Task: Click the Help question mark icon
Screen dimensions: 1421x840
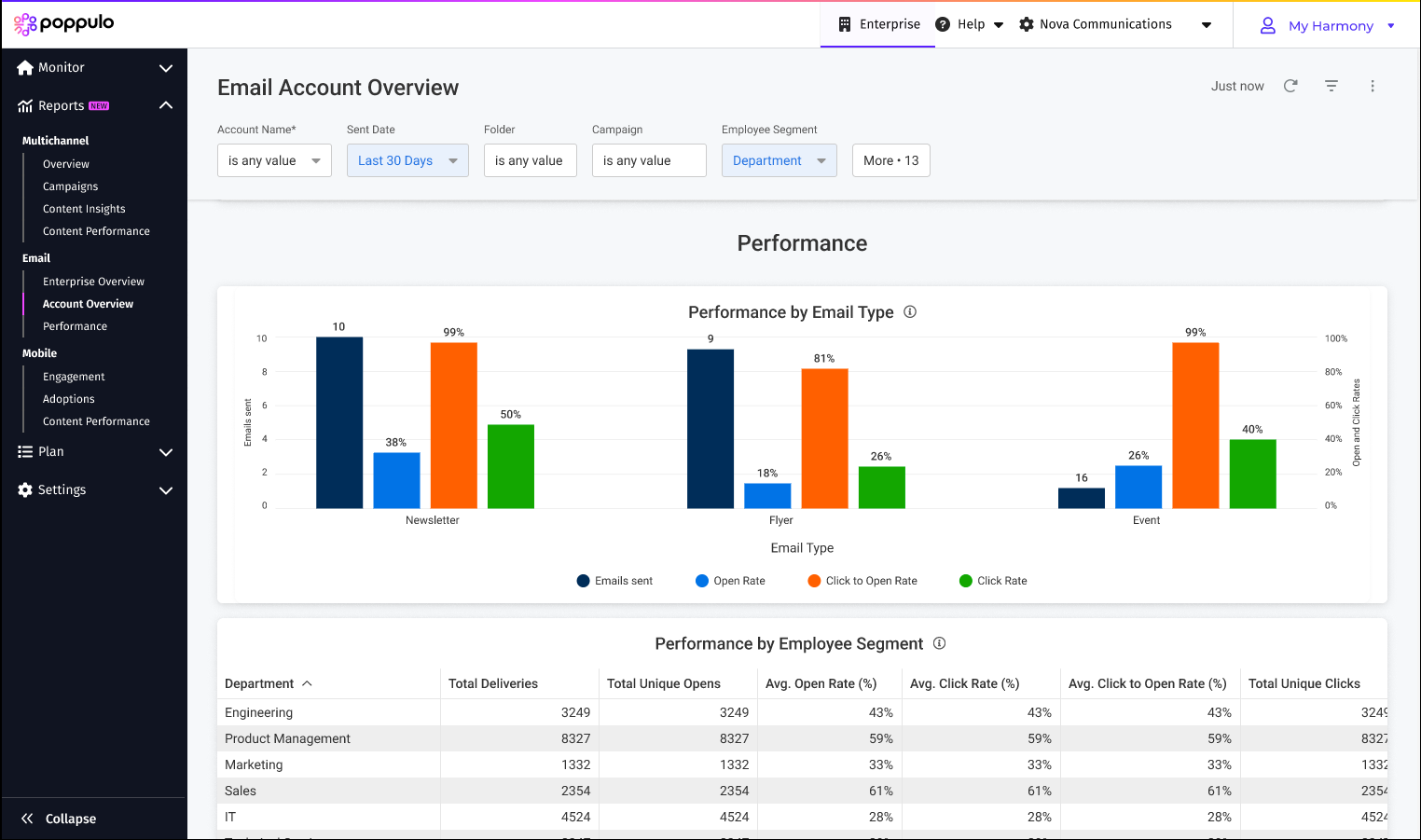Action: [943, 24]
